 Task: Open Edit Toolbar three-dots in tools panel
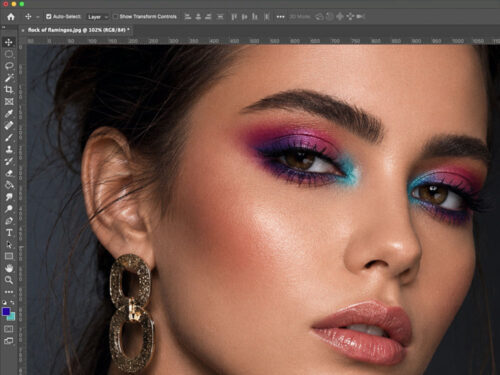point(9,292)
